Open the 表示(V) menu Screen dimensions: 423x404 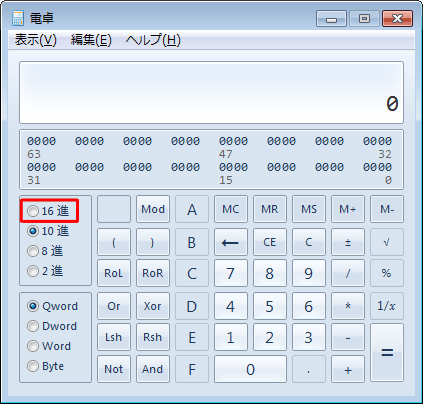click(36, 40)
